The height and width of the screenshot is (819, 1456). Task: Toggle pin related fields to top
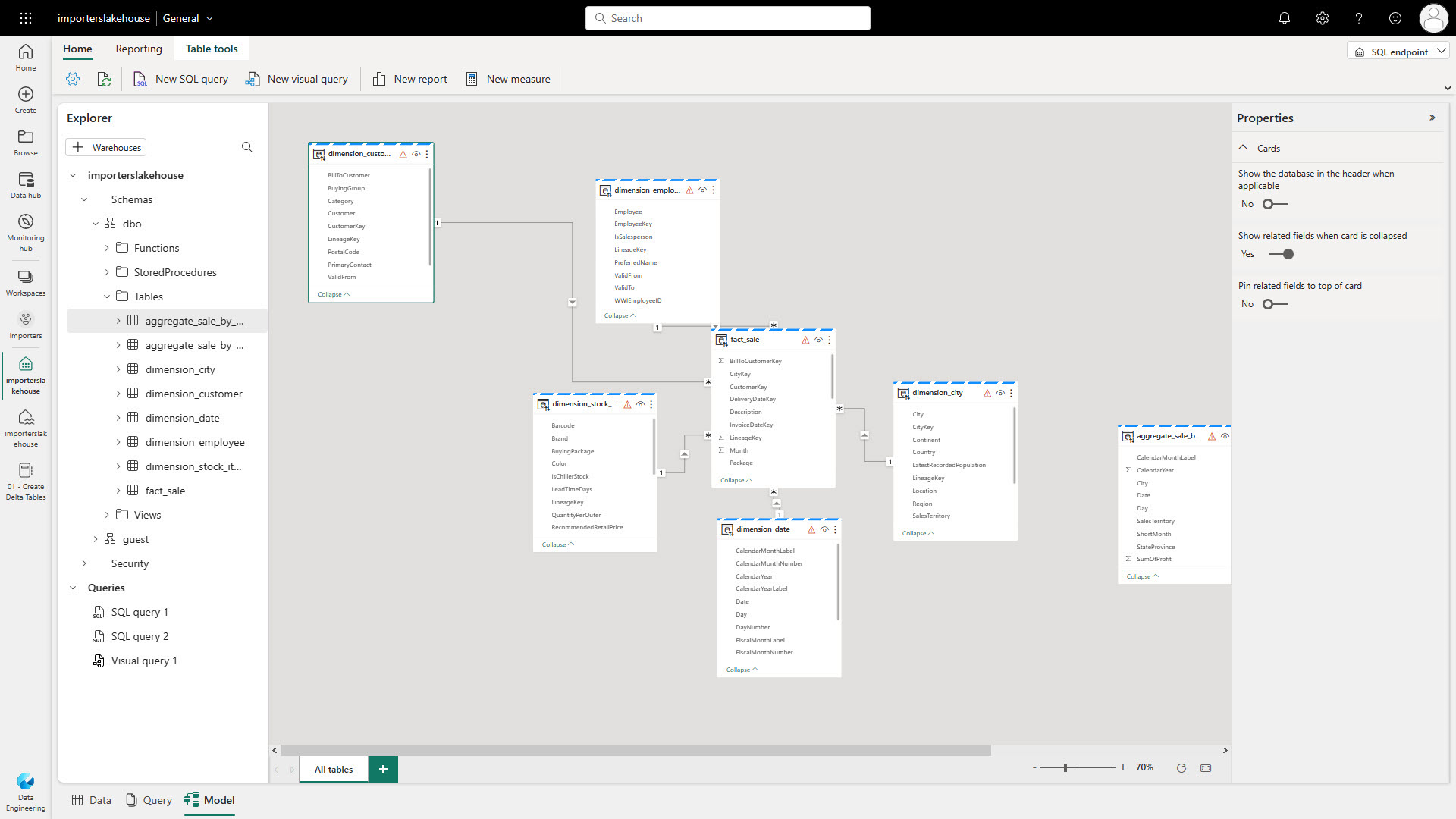coord(1275,304)
